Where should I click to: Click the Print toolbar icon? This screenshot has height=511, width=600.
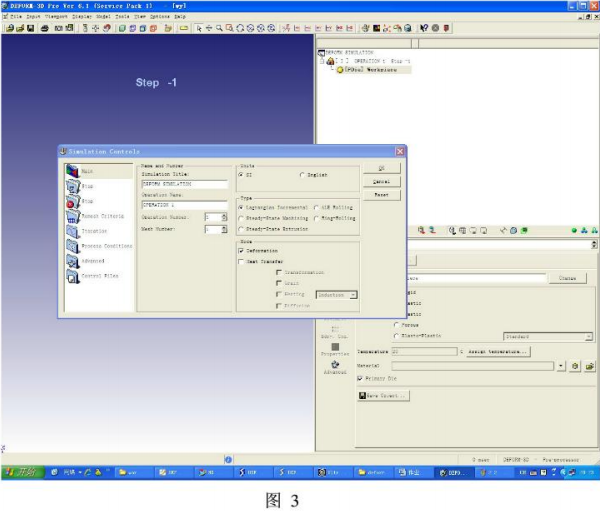coord(45,28)
